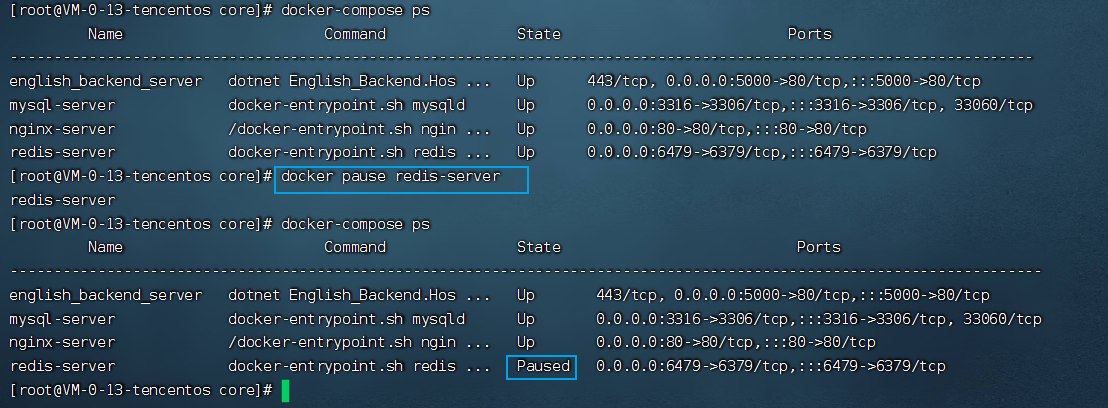The image size is (1108, 408).
Task: Click the "Command" header in the second table
Action: (355, 246)
